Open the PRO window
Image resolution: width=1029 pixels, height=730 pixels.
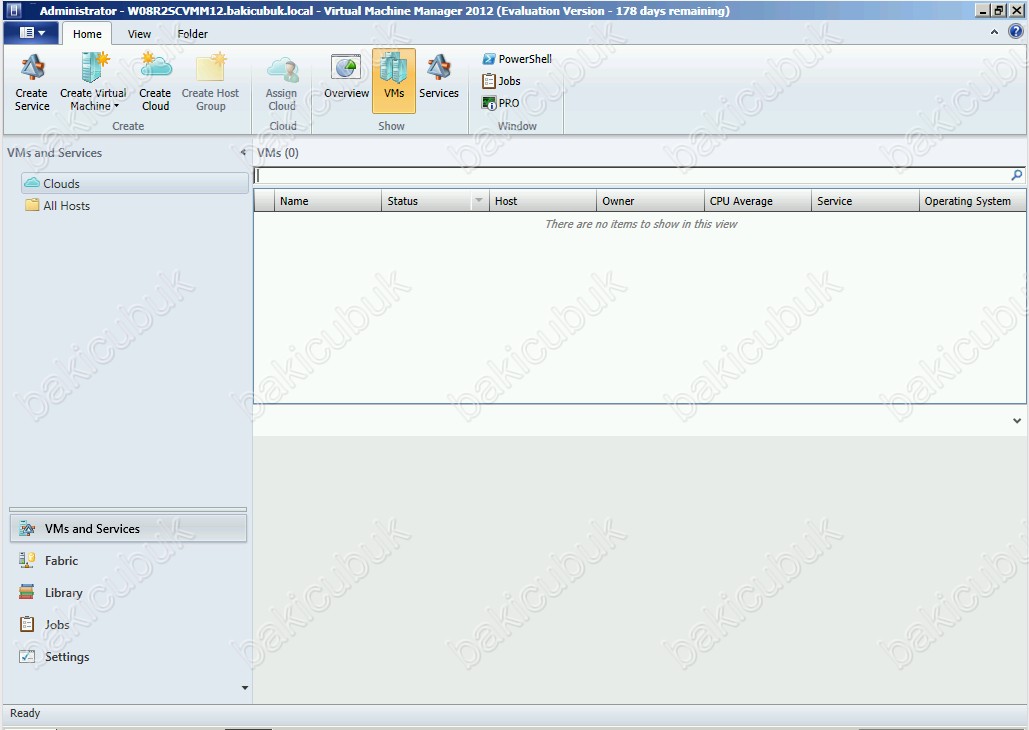coord(501,103)
